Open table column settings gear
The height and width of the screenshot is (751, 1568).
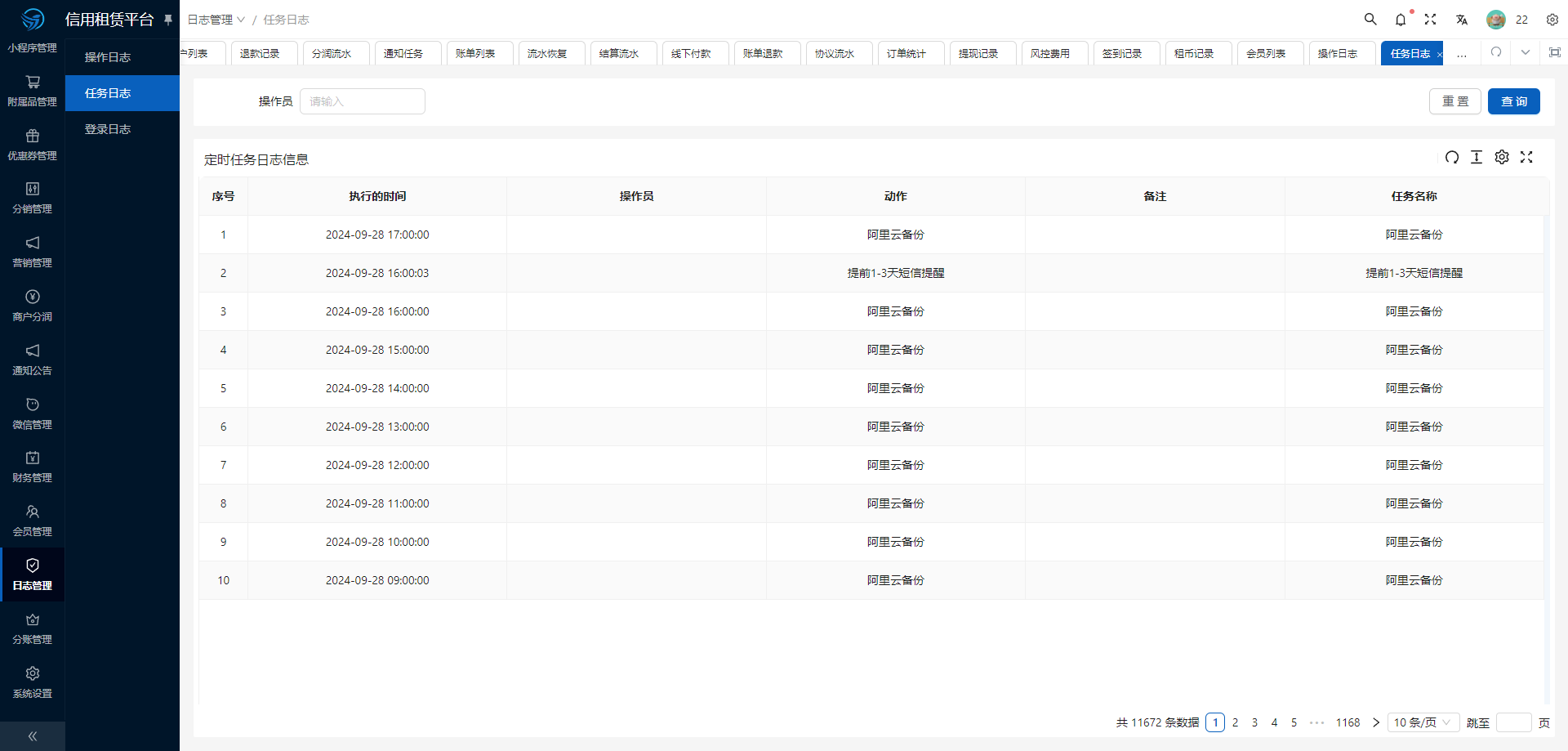[x=1502, y=158]
